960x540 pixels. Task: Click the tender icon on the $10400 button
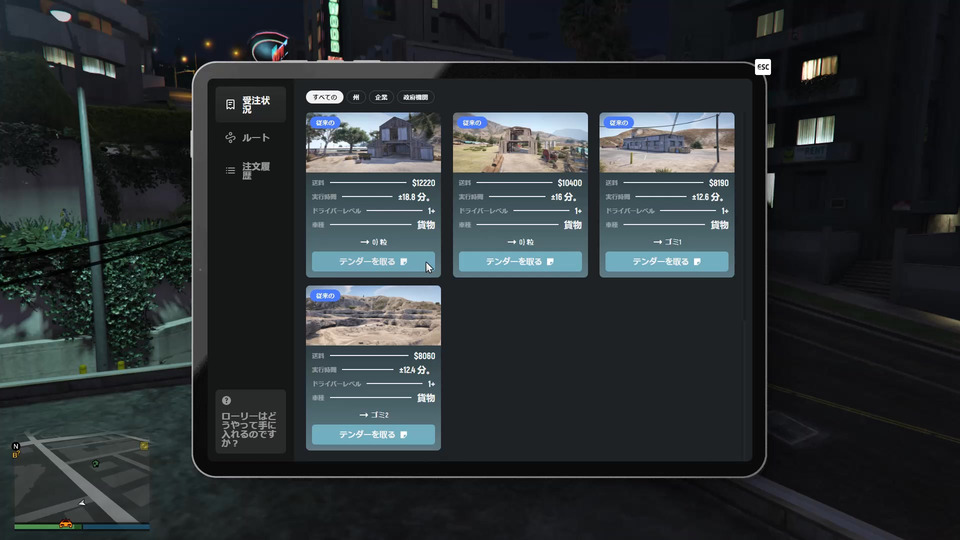[x=550, y=261]
